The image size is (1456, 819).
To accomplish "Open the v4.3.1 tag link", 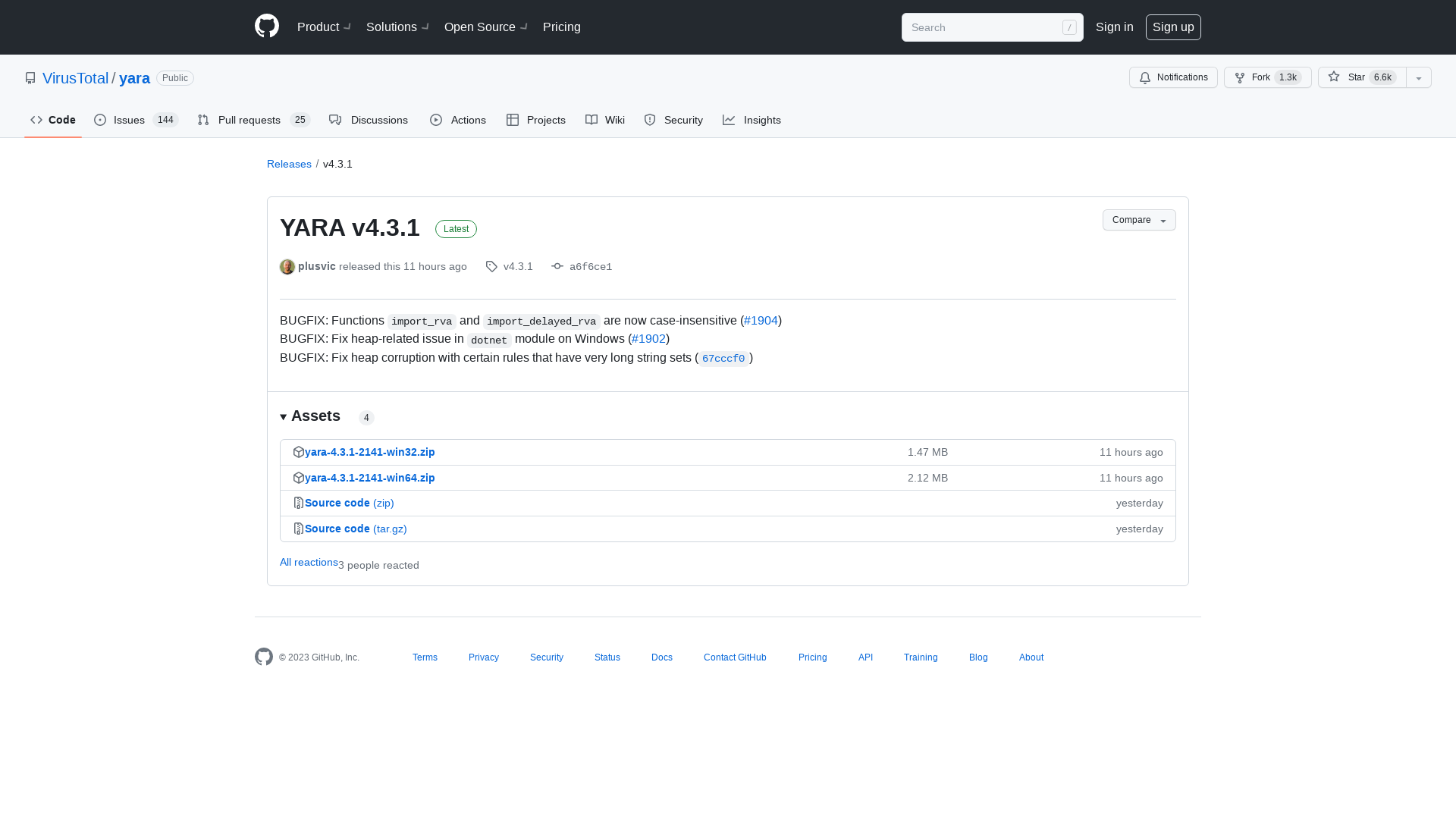I will point(518,266).
